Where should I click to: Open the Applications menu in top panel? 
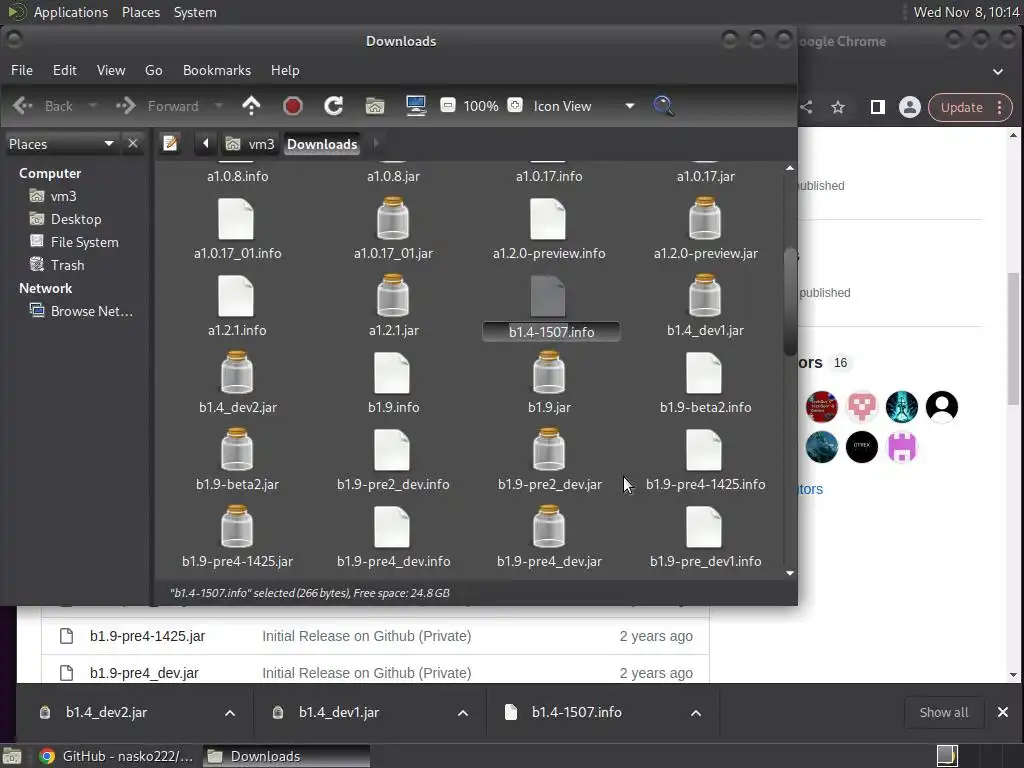pos(71,12)
